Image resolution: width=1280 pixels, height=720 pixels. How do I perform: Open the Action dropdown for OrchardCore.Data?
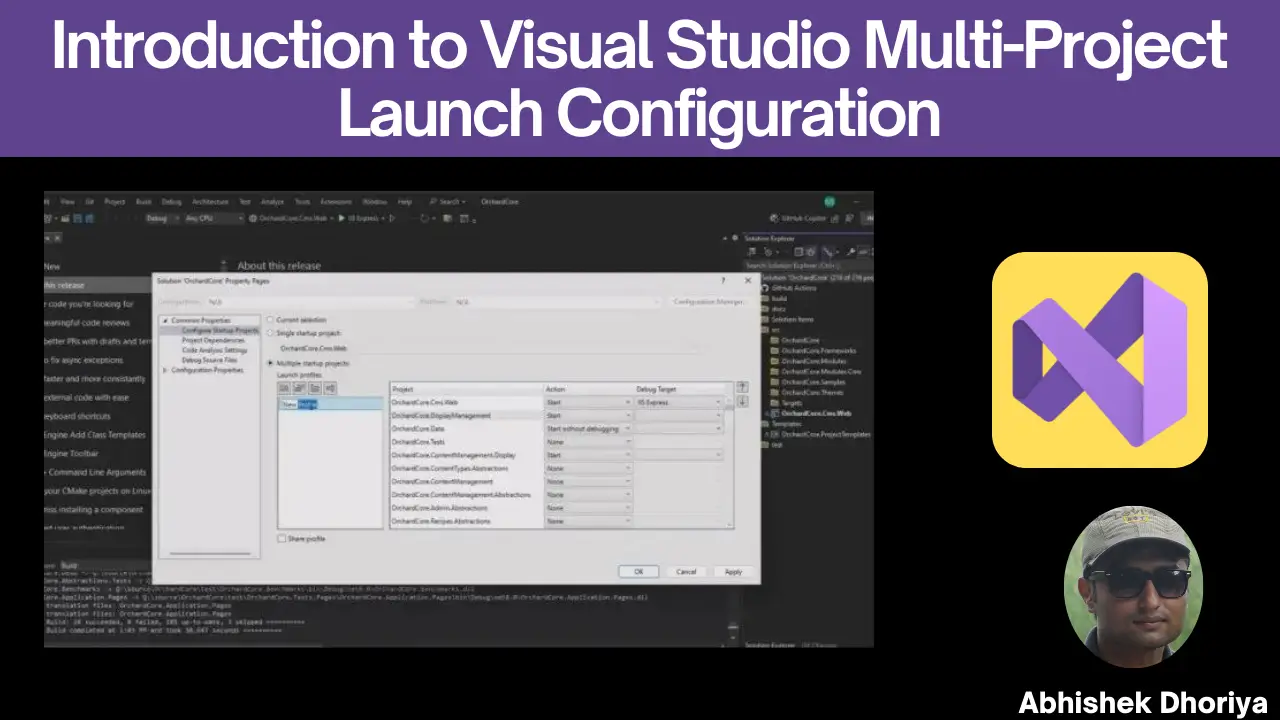point(589,428)
